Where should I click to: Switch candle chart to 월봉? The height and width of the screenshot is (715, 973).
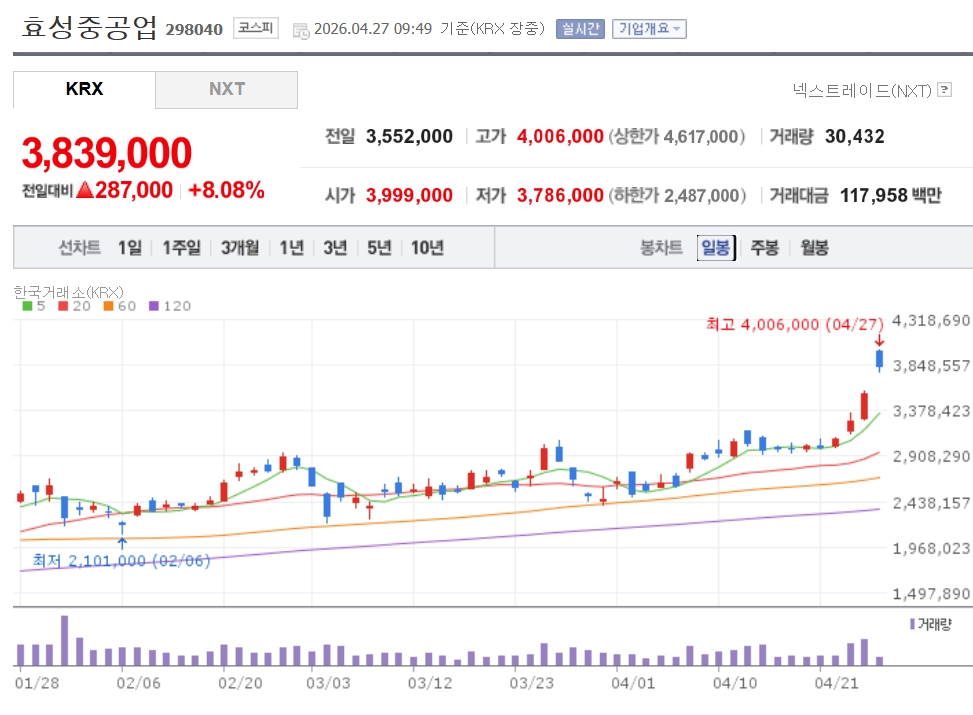click(x=814, y=248)
